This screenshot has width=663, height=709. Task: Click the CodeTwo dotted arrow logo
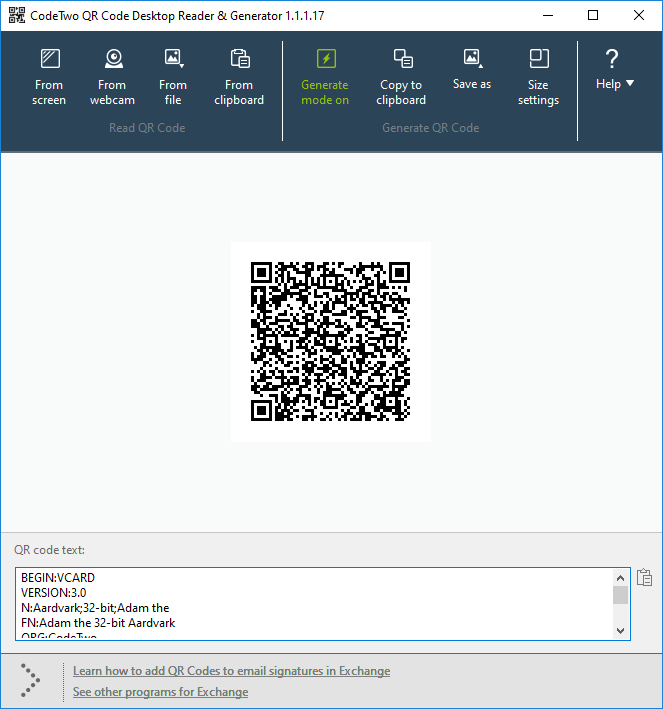[30, 681]
